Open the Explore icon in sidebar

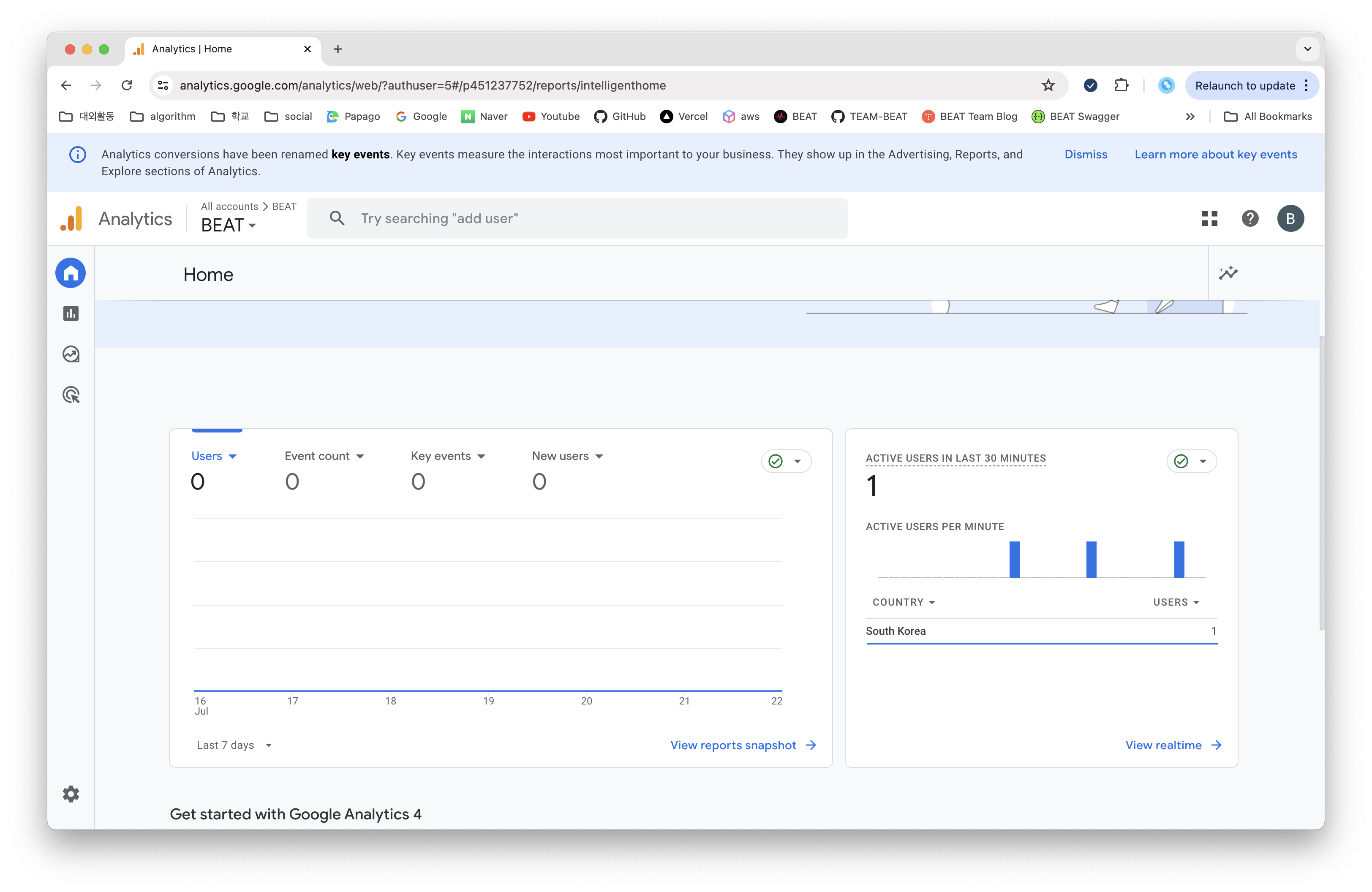click(71, 354)
